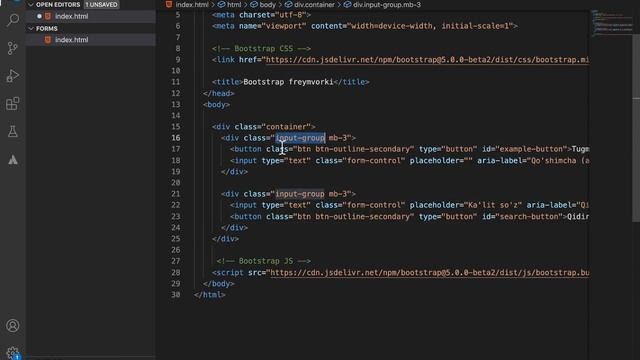Click the closing </html> tag
The image size is (640, 360).
click(x=210, y=295)
